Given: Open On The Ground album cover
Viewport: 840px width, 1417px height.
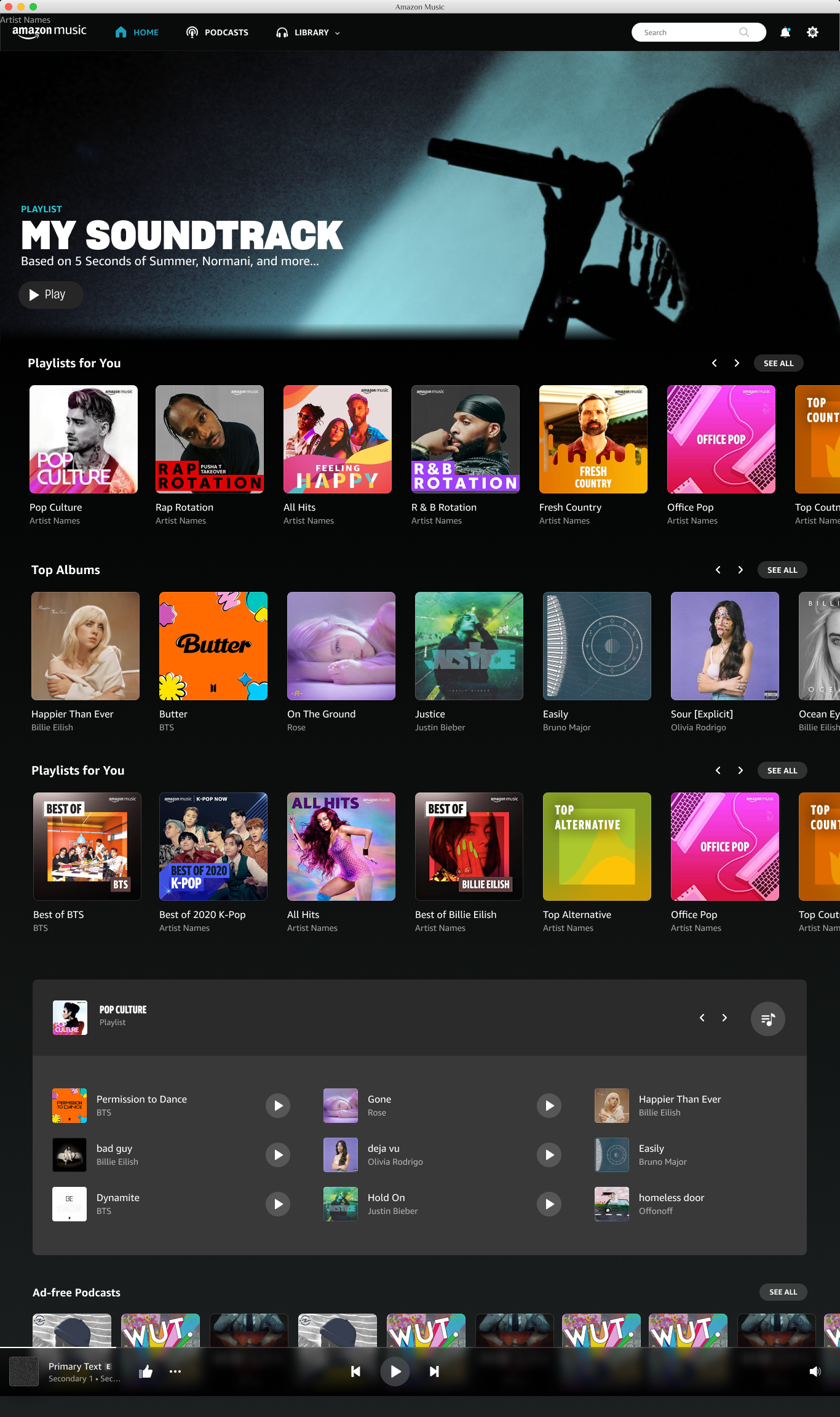Looking at the screenshot, I should [x=341, y=646].
